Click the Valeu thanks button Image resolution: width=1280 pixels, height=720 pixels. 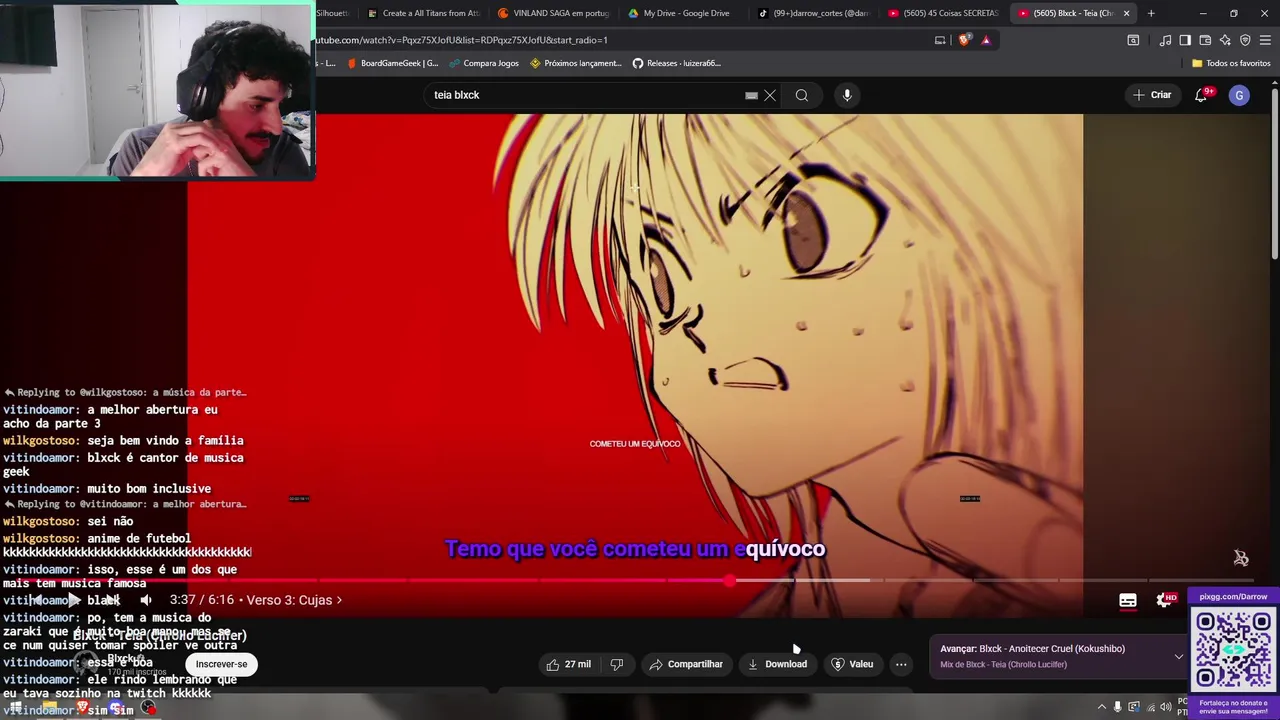tap(852, 664)
